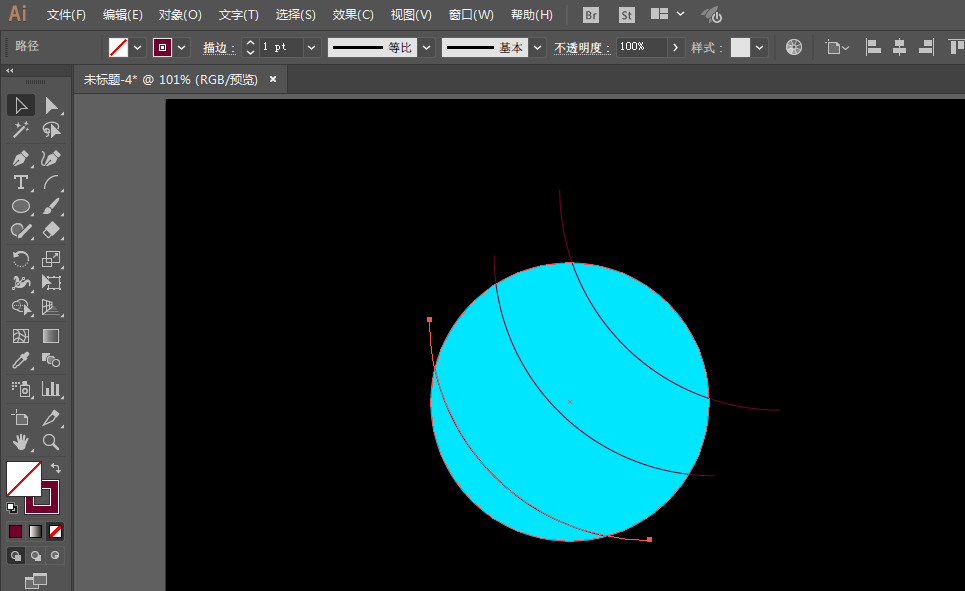This screenshot has height=591, width=965.
Task: Pick the Magic Wand tool
Action: (20, 130)
